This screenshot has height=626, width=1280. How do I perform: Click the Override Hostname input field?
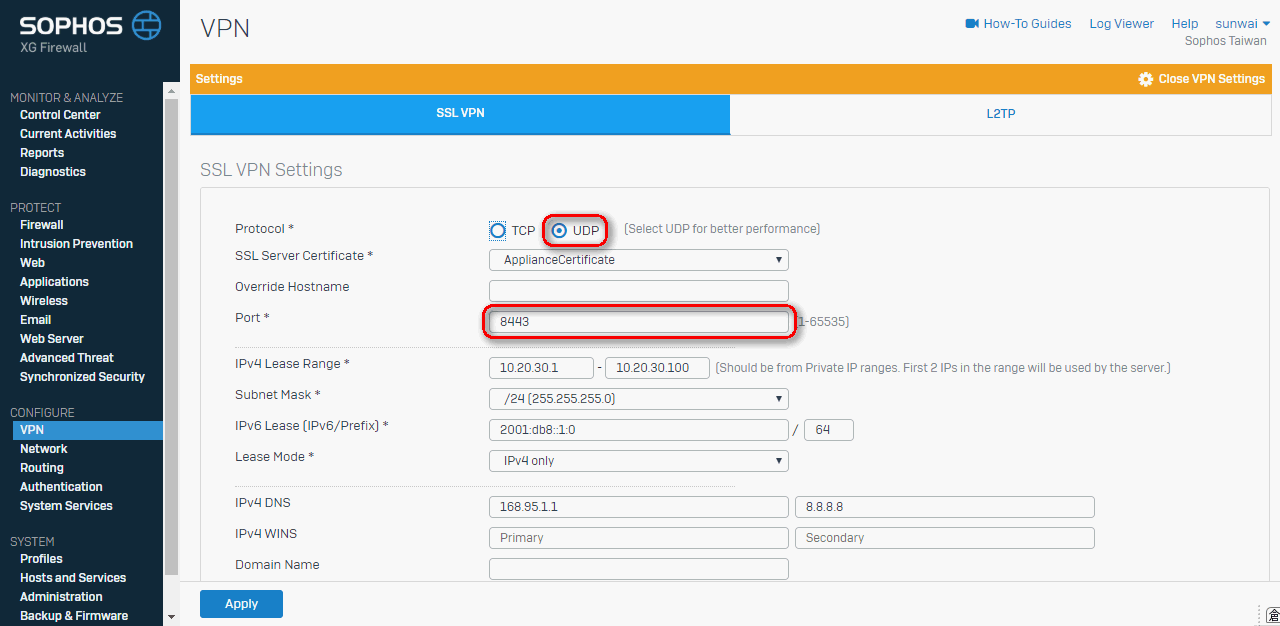pyautogui.click(x=639, y=291)
